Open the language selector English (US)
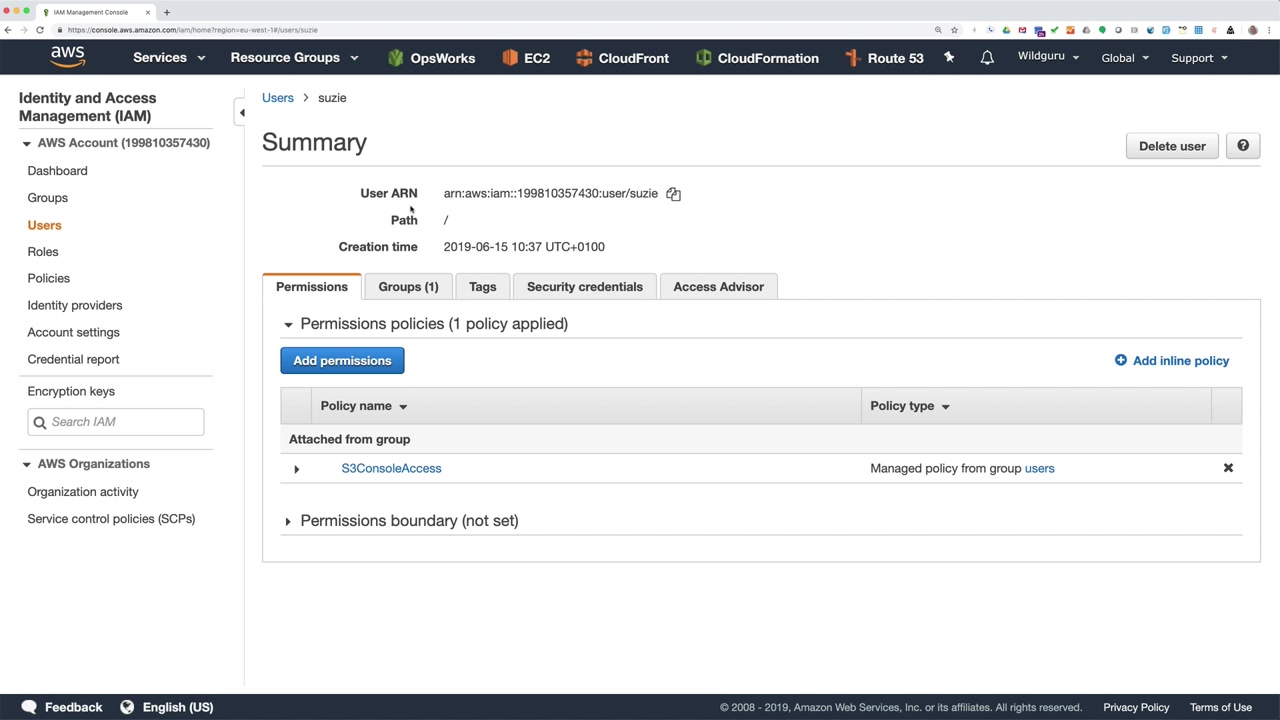Screen dimensions: 1280x720 [x=166, y=707]
